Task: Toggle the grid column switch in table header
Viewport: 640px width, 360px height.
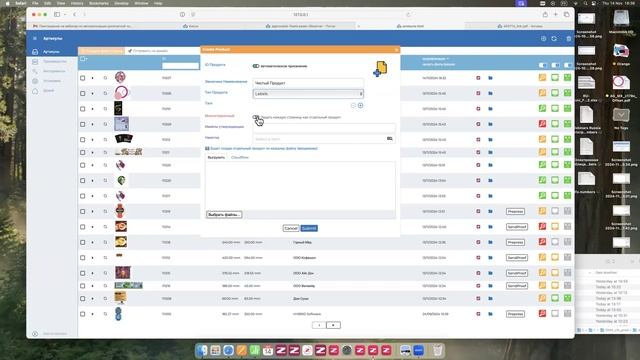Action: [x=568, y=65]
